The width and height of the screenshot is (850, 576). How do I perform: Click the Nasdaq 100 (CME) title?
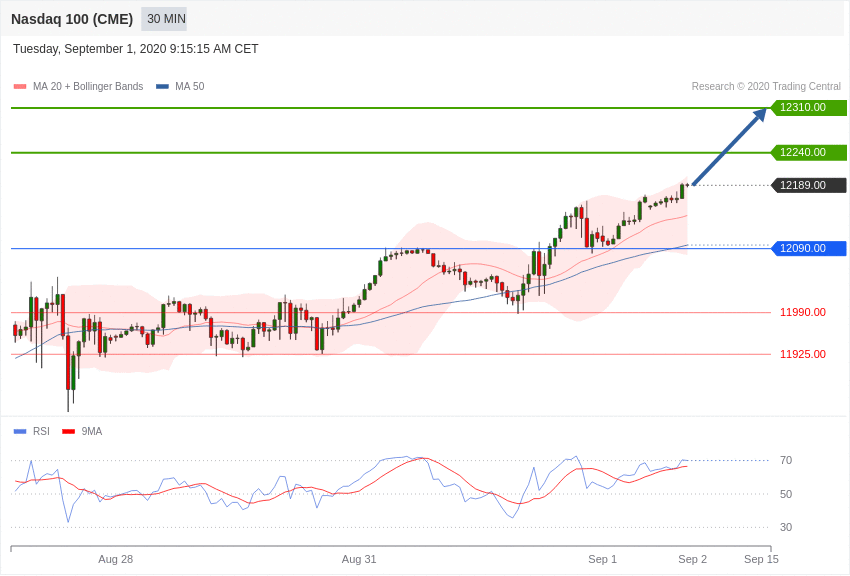(72, 19)
